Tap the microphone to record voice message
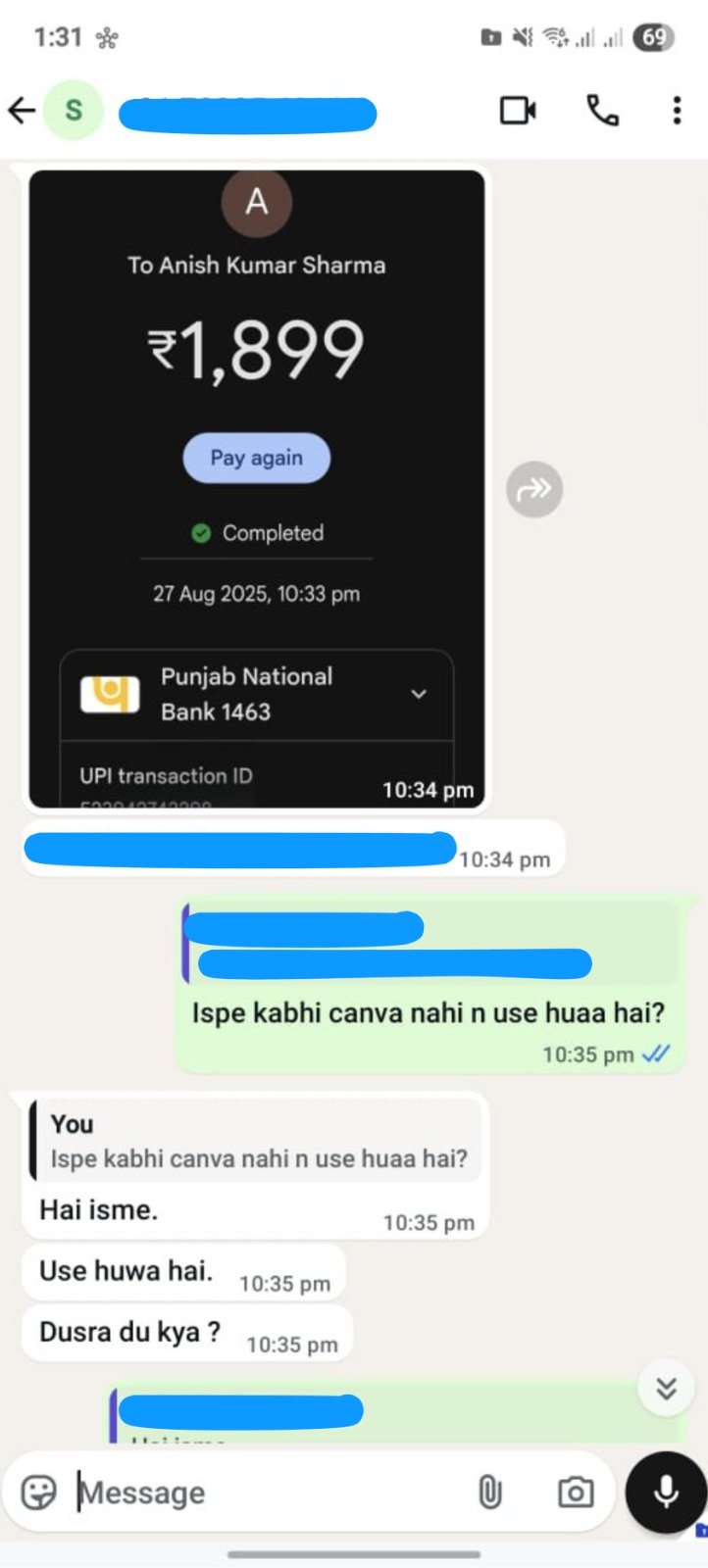 pos(667,1493)
